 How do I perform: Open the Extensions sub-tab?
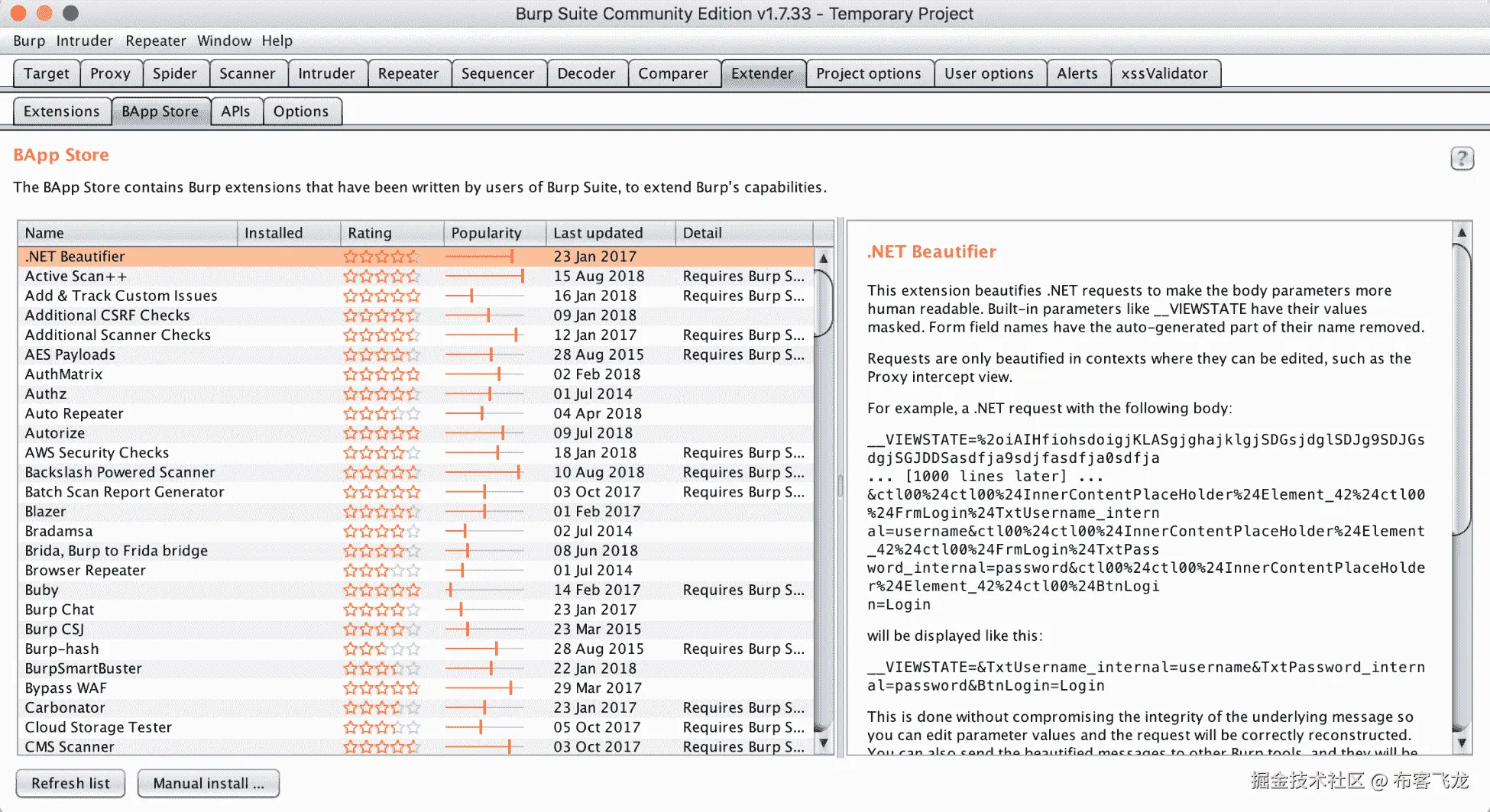pos(62,112)
